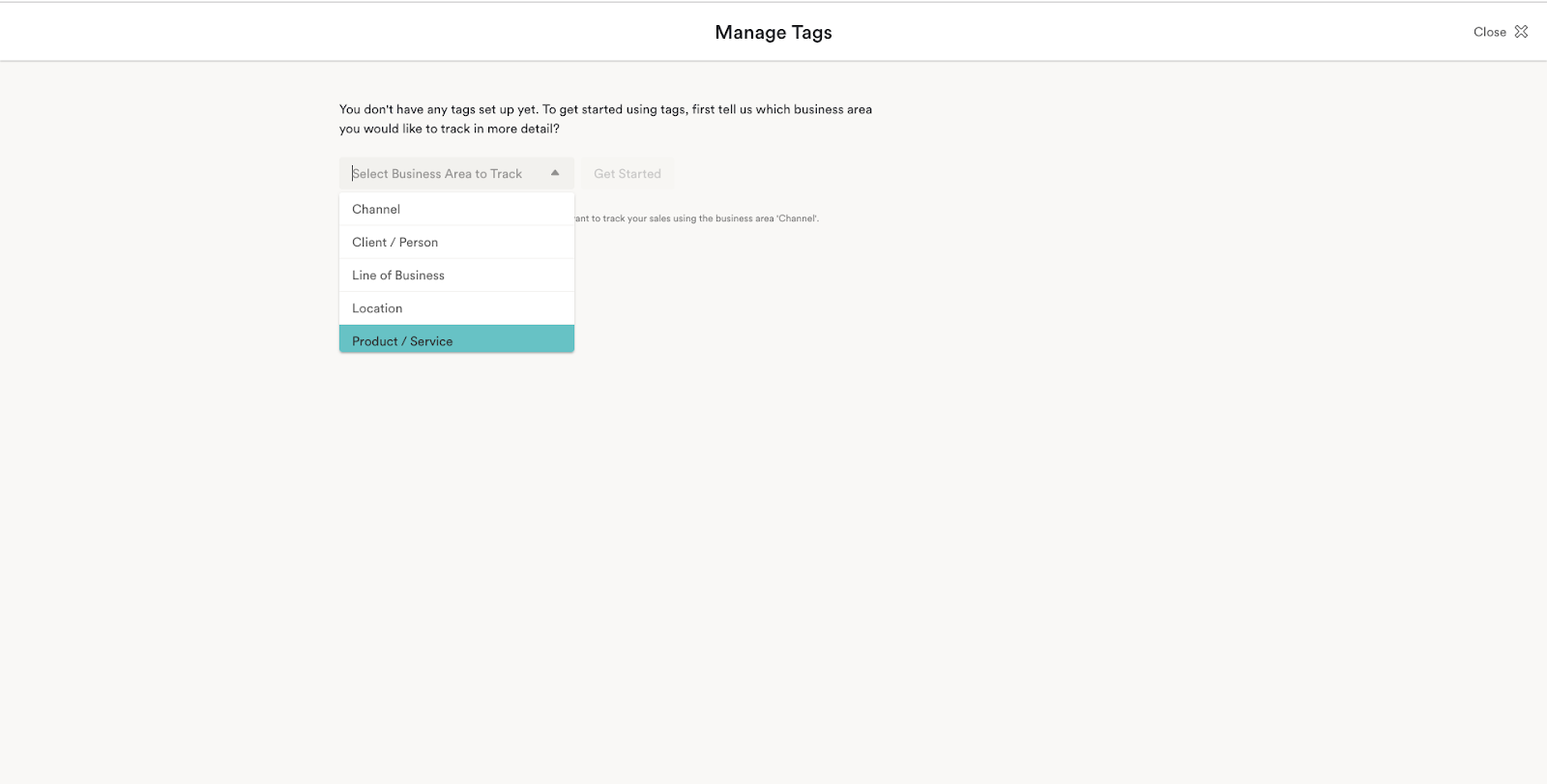Screen dimensions: 1547x784
Task: Click the word 'Person' in the list
Action: pyautogui.click(x=419, y=242)
